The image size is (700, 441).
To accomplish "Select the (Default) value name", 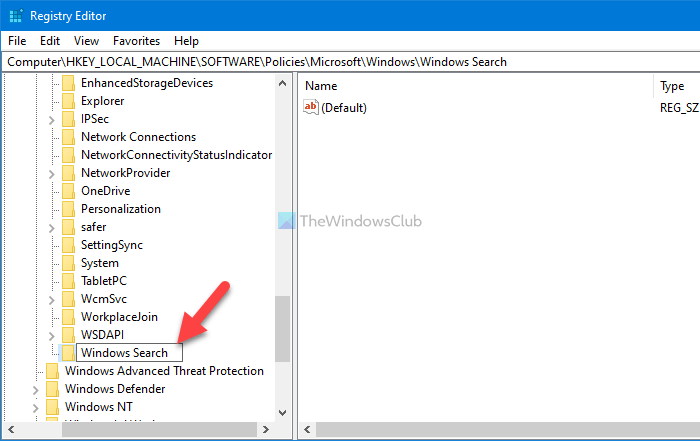I will point(344,108).
